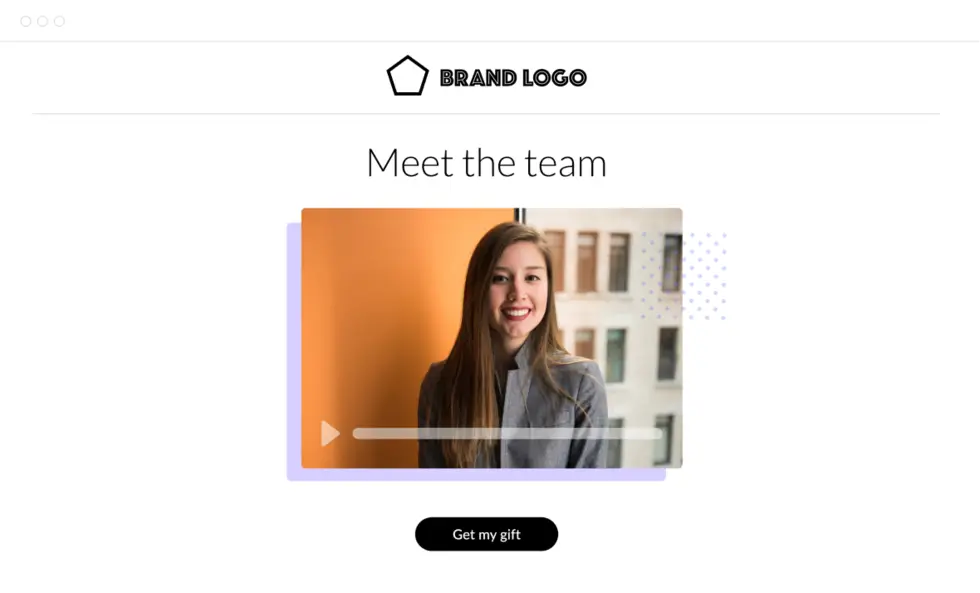
Task: Click the first window control dot
Action: pyautogui.click(x=26, y=21)
